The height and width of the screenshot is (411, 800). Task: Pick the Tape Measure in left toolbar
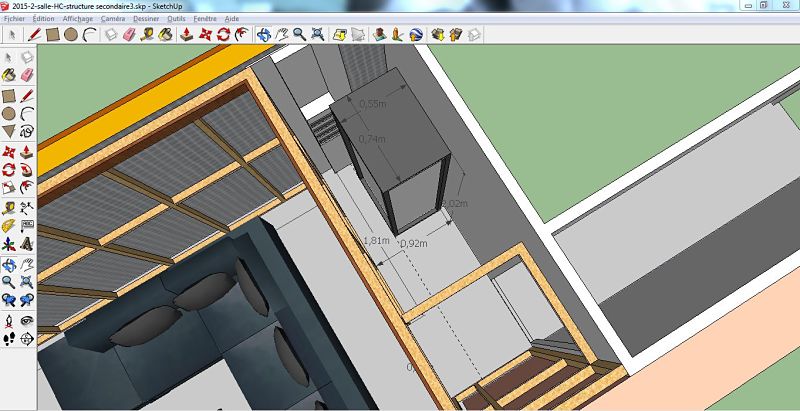coord(9,208)
